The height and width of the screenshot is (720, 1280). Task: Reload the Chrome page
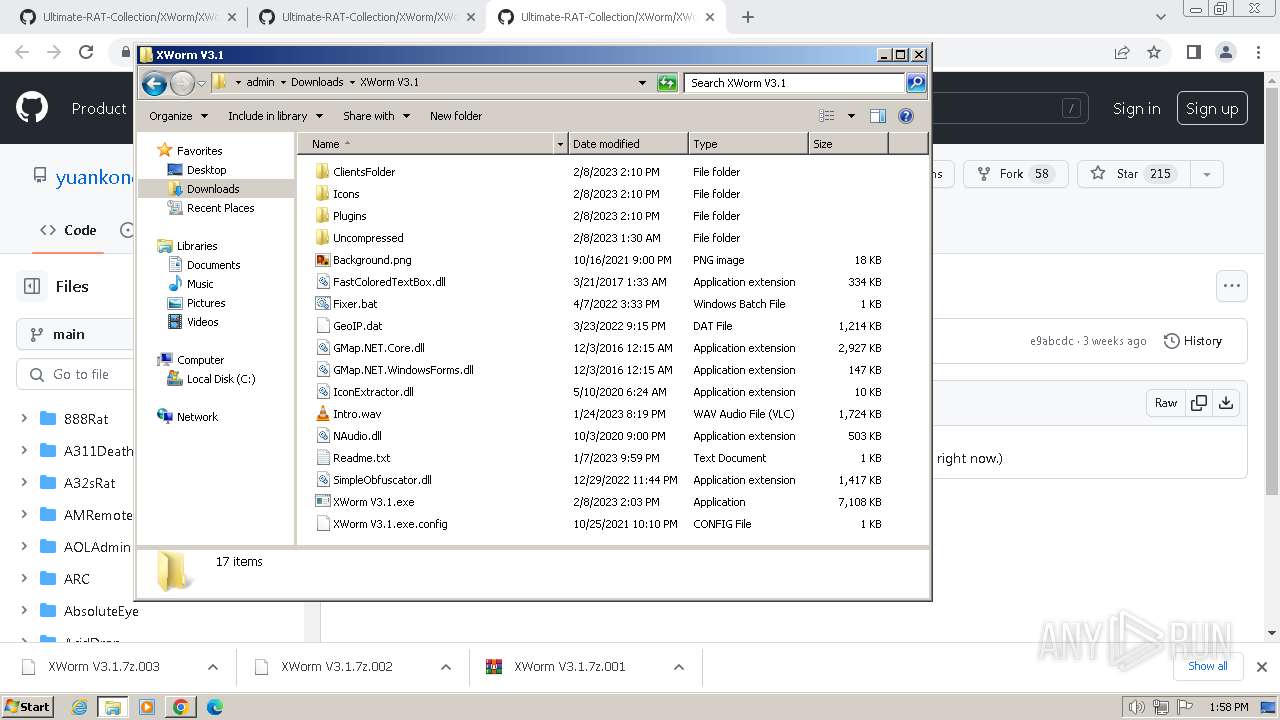pos(86,52)
